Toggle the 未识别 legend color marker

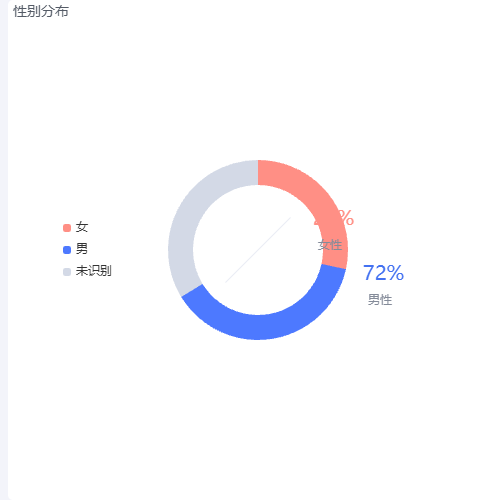(67, 272)
